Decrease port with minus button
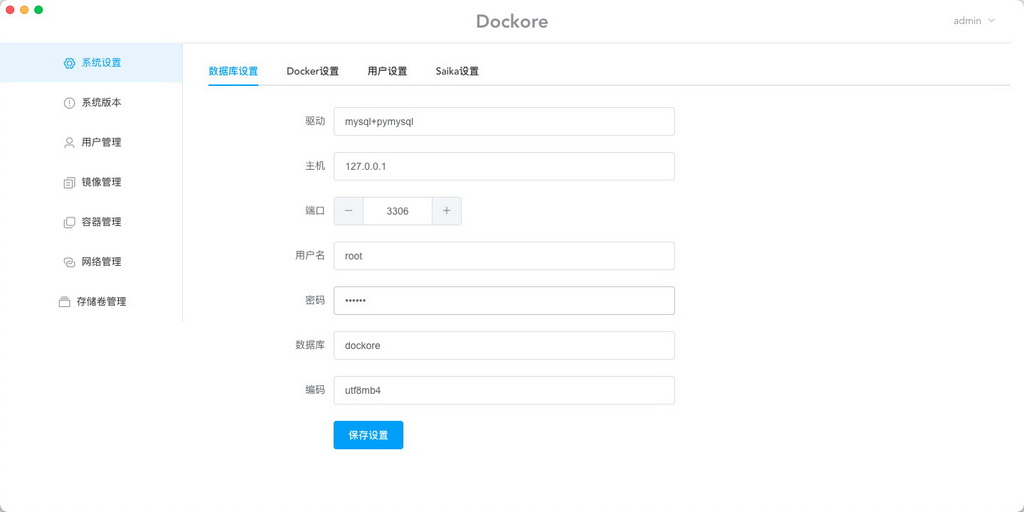Image resolution: width=1024 pixels, height=512 pixels. tap(349, 211)
